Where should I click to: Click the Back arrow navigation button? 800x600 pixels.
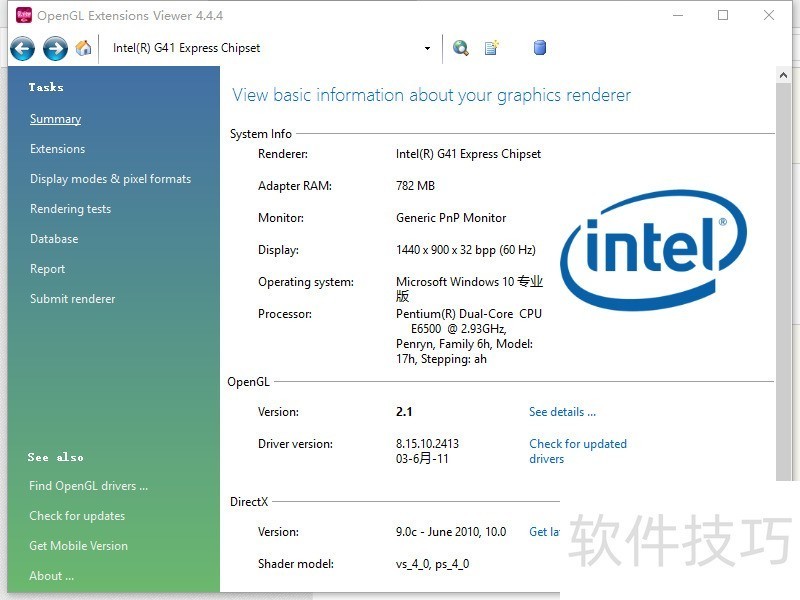(x=22, y=49)
